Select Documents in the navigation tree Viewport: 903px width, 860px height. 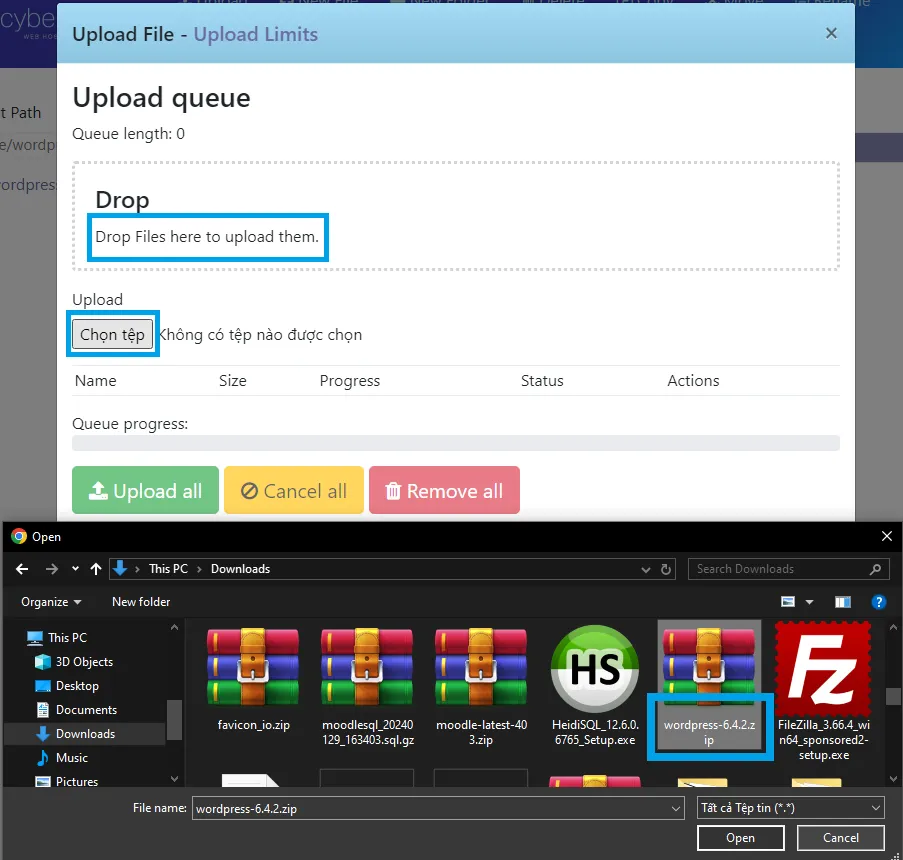pos(85,710)
